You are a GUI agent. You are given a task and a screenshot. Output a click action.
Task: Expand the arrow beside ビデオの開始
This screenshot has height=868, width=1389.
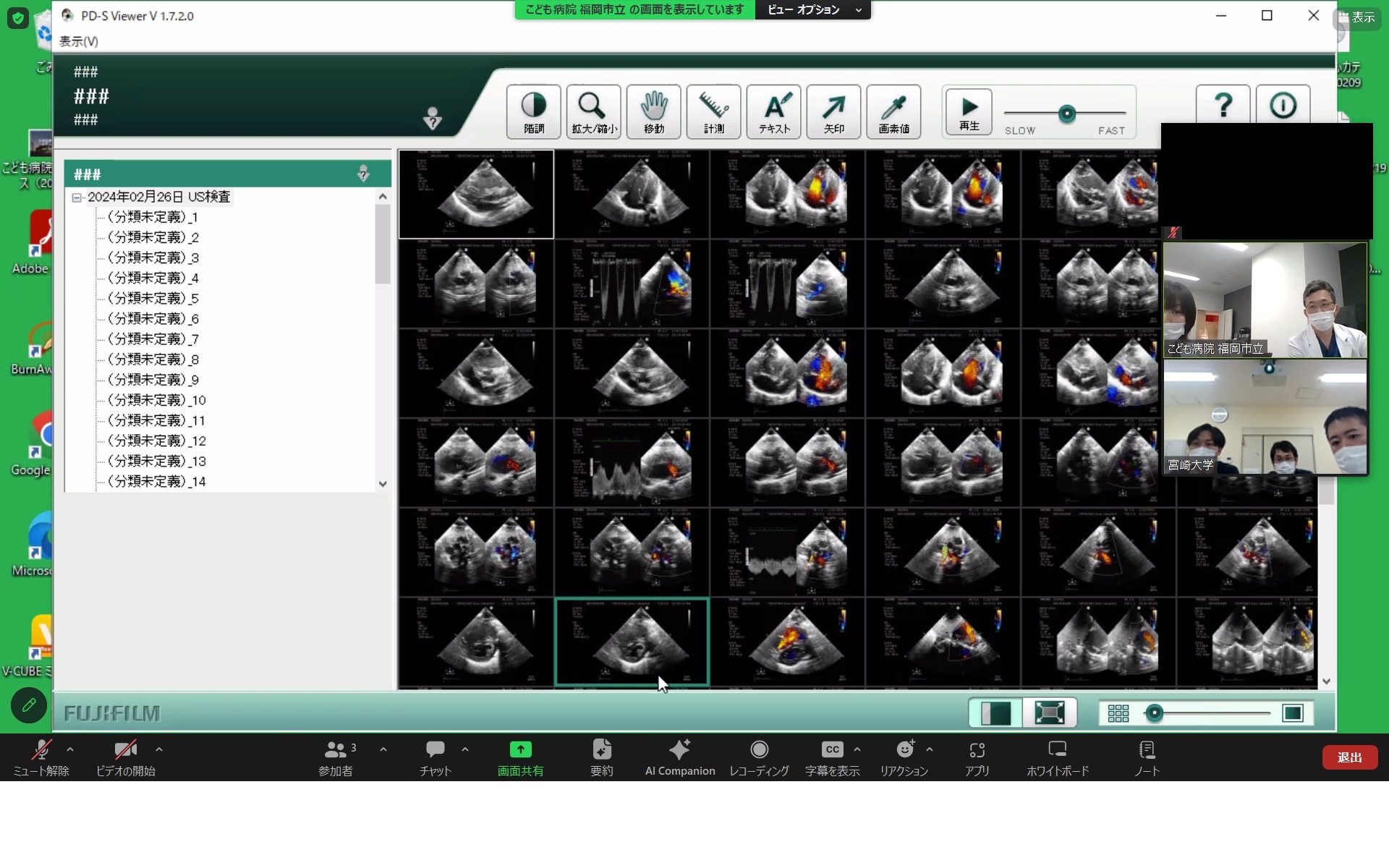point(159,749)
